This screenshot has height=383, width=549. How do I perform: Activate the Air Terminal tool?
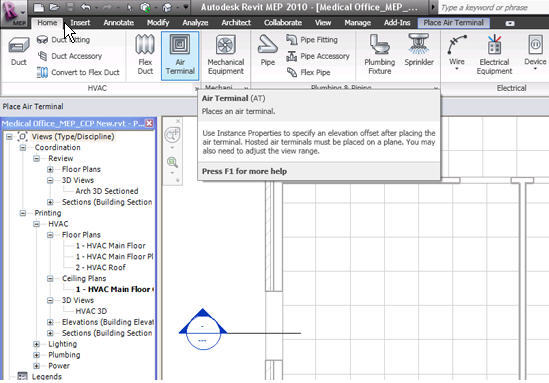180,56
